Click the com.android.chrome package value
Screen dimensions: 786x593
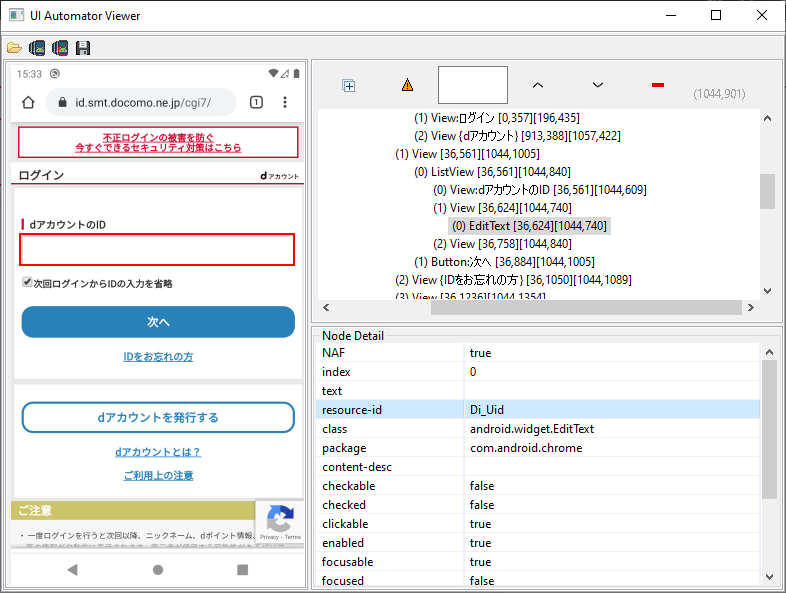pos(526,448)
